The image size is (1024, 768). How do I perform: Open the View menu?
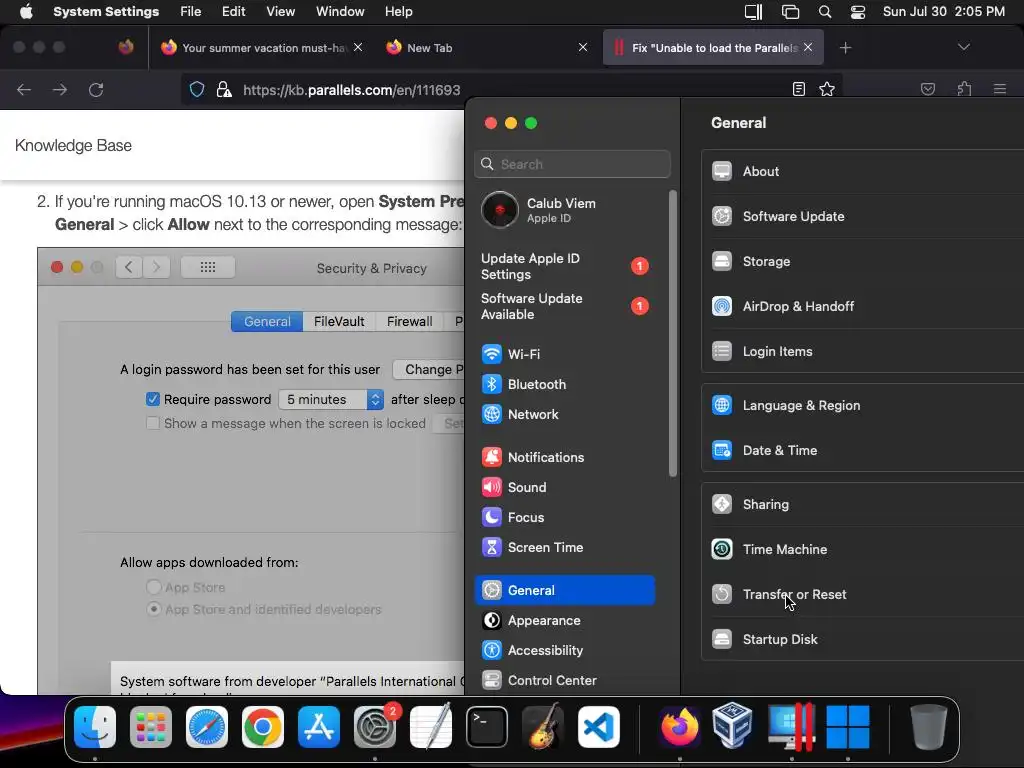point(281,12)
